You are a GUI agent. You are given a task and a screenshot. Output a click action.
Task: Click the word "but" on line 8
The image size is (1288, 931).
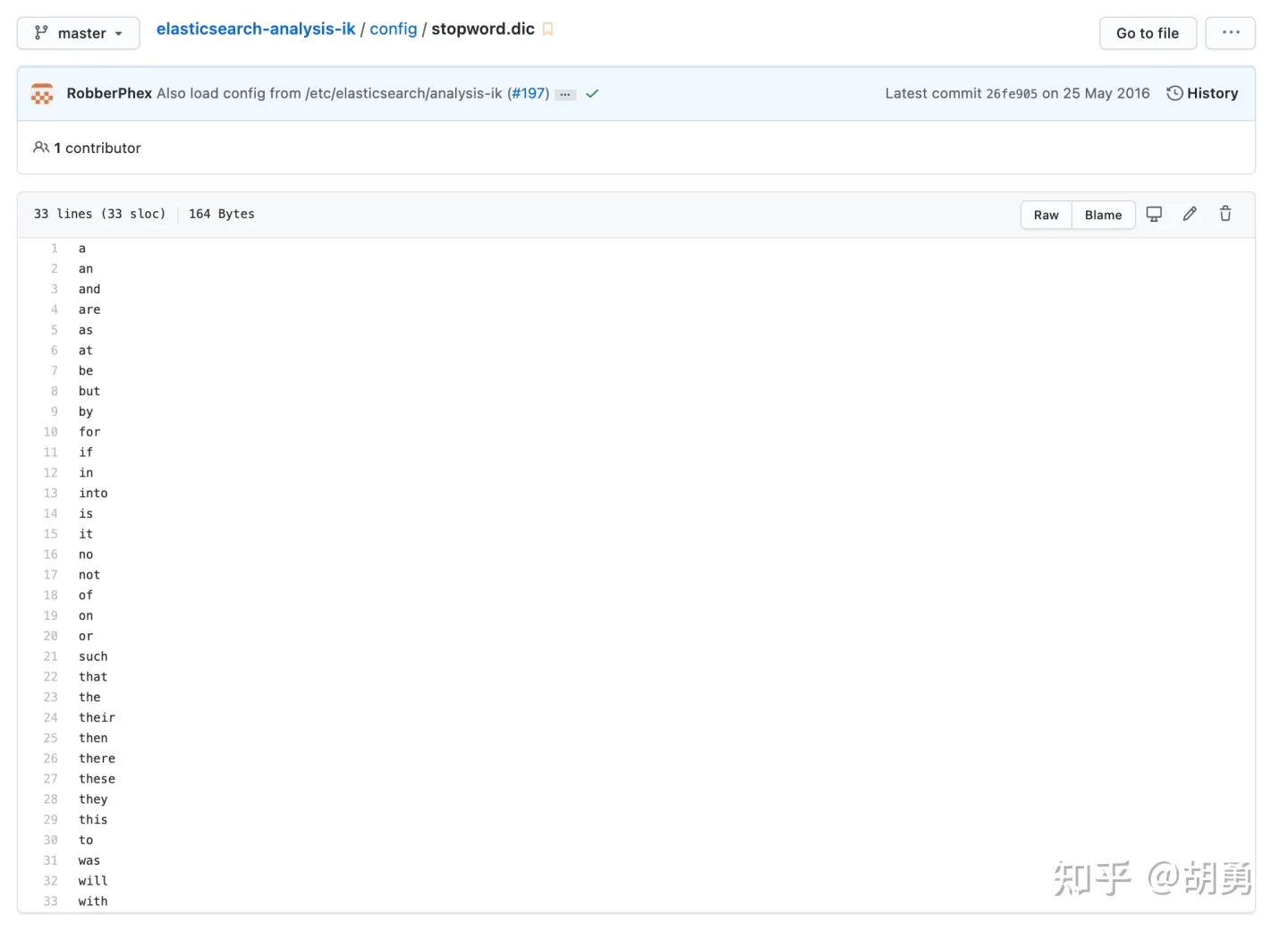point(89,391)
